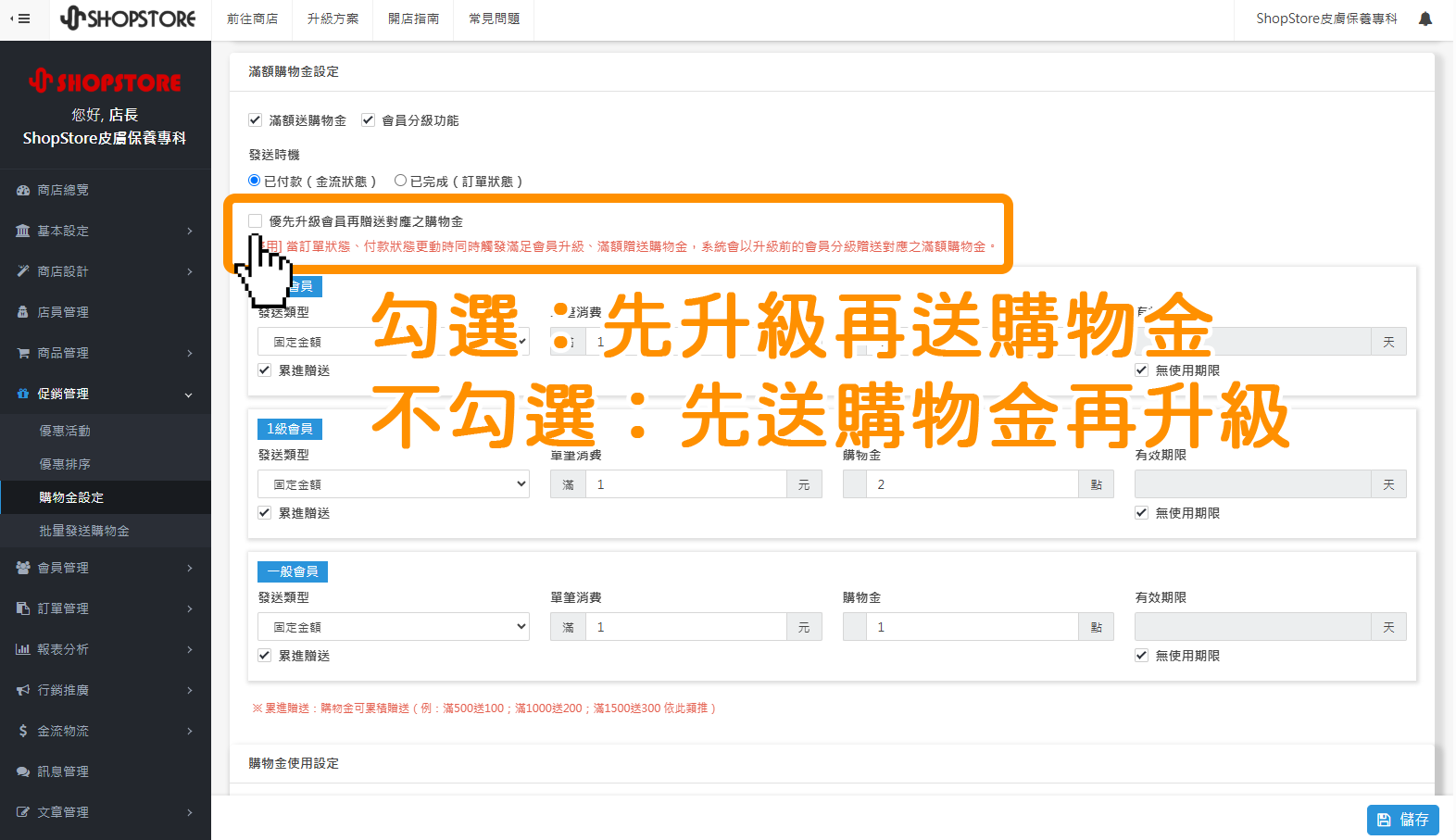1456x840 pixels.
Task: Open 常見問題 top menu
Action: (494, 19)
